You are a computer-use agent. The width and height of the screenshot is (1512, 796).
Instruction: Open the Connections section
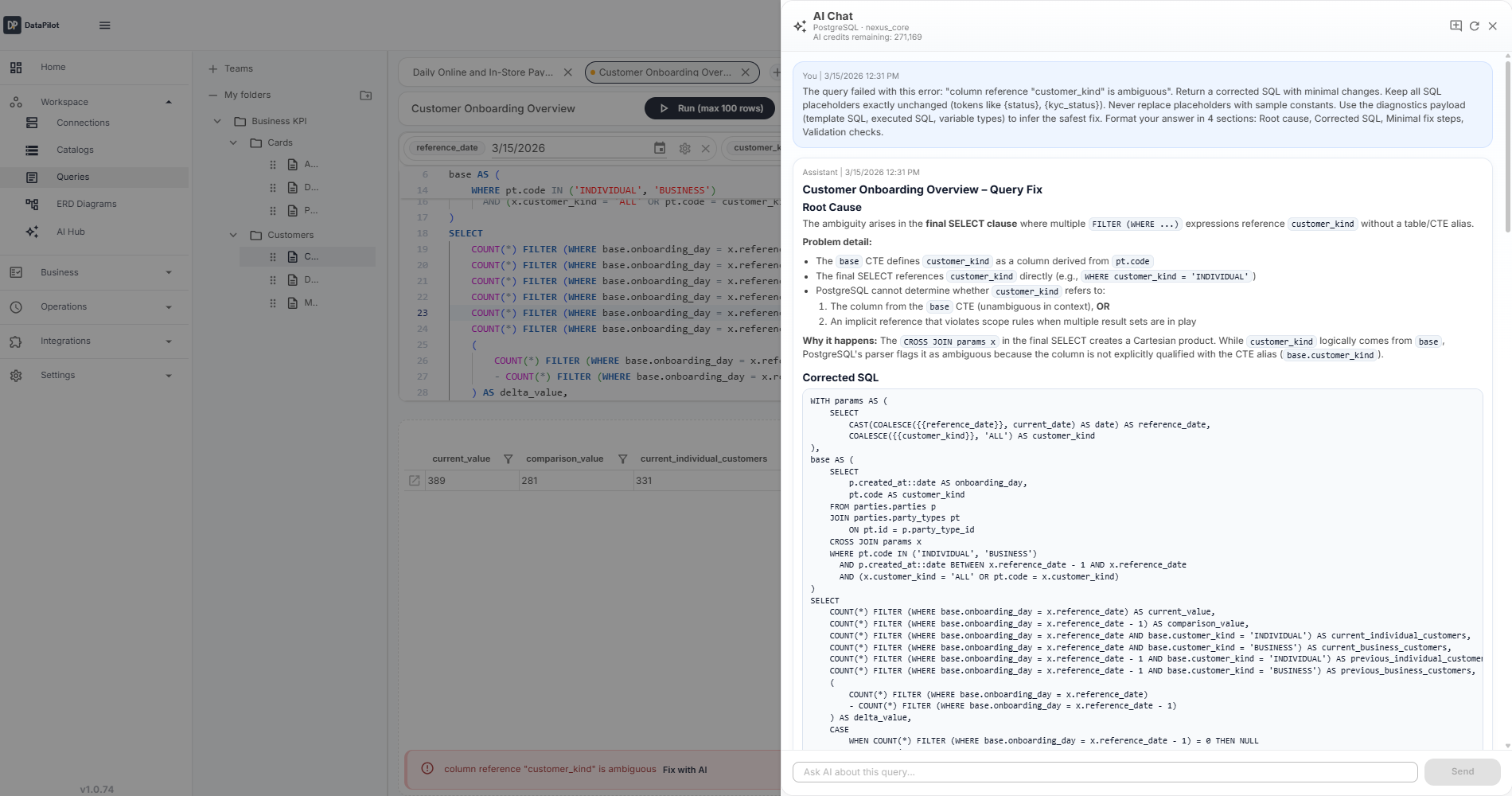83,123
